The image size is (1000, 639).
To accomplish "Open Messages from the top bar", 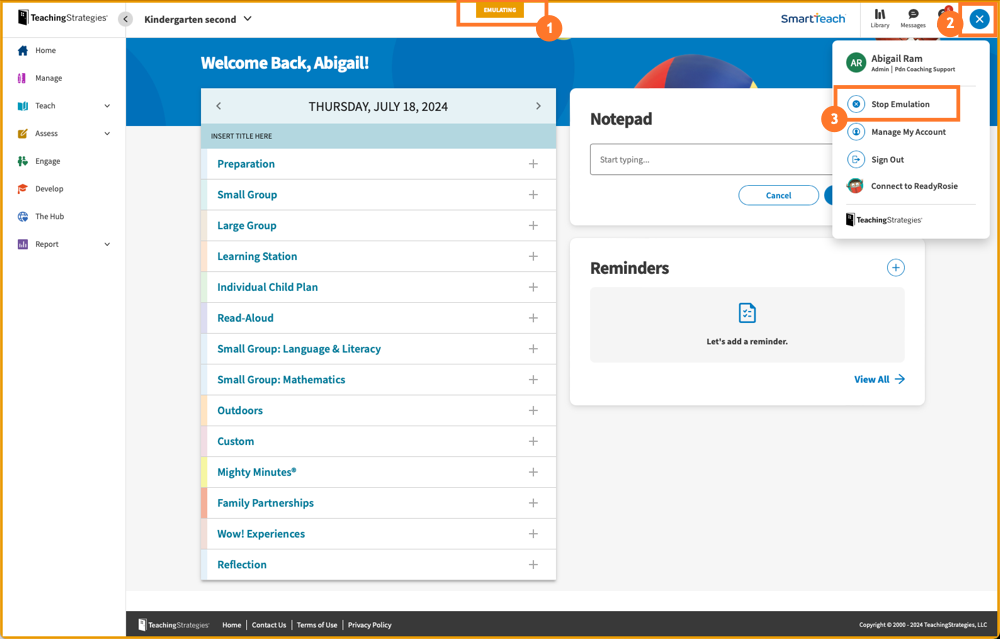I will (913, 18).
